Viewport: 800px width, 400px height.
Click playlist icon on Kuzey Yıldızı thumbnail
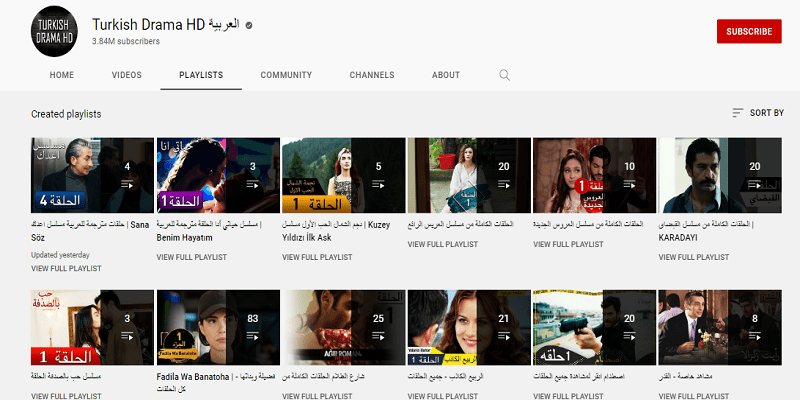tap(378, 185)
